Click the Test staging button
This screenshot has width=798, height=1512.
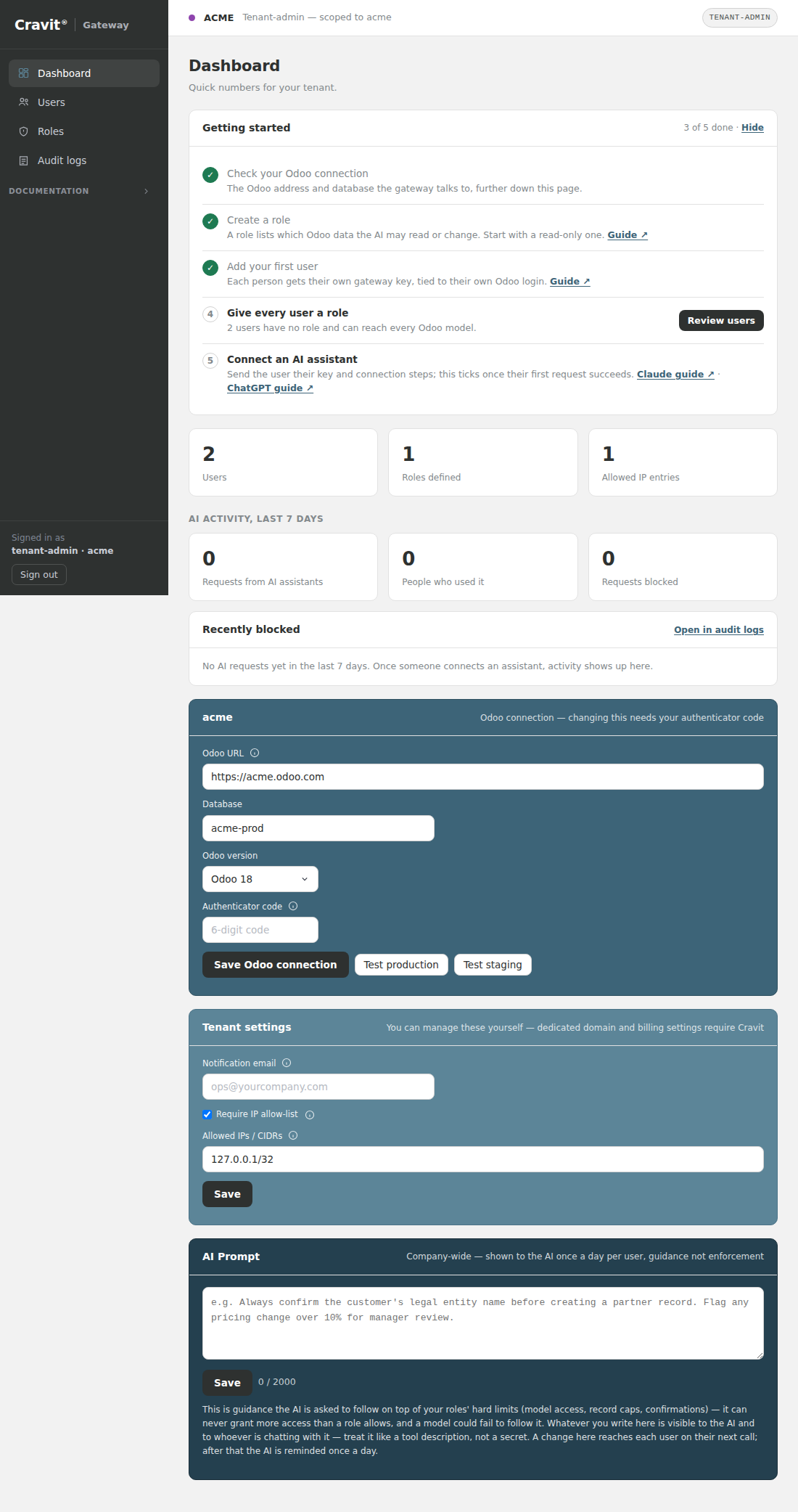coord(493,965)
